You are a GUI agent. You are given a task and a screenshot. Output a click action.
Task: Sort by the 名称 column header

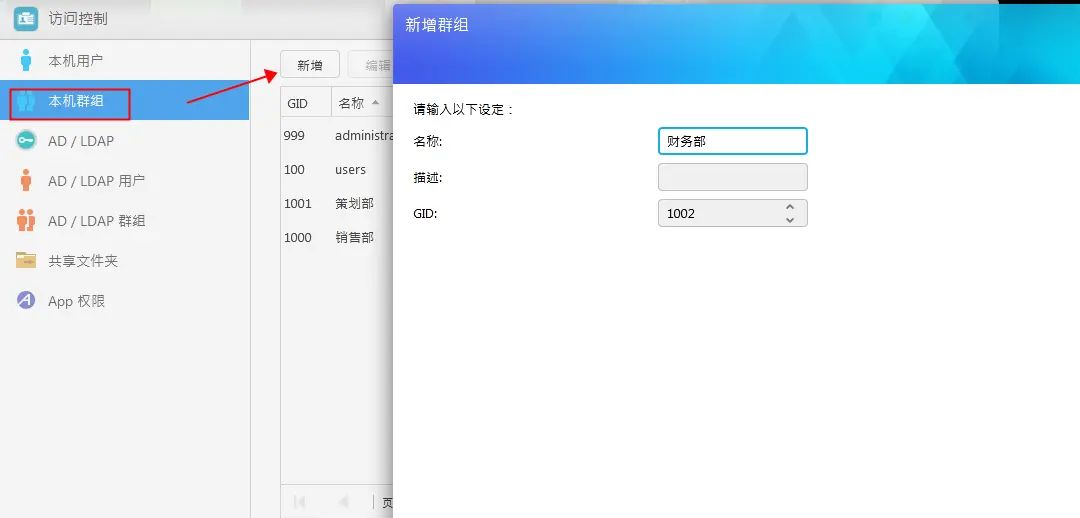coord(362,103)
